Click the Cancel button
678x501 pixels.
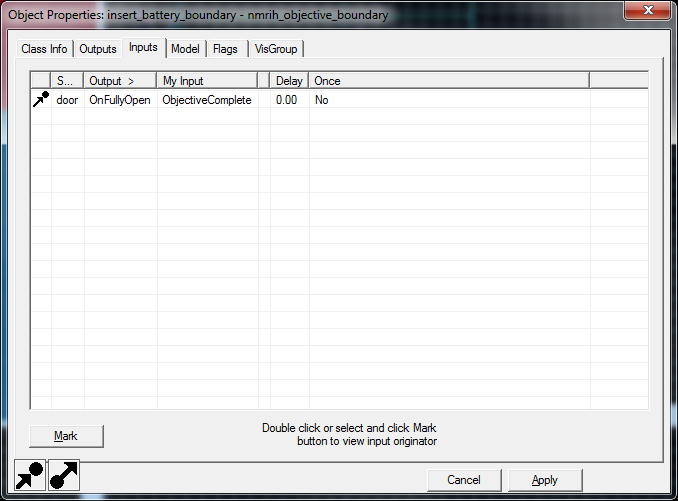(464, 480)
